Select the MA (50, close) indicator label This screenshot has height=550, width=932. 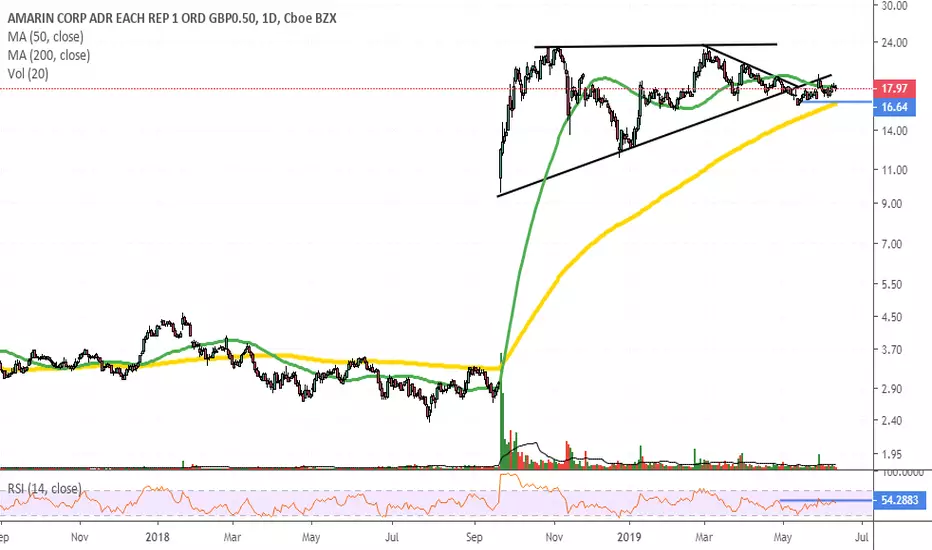[46, 37]
